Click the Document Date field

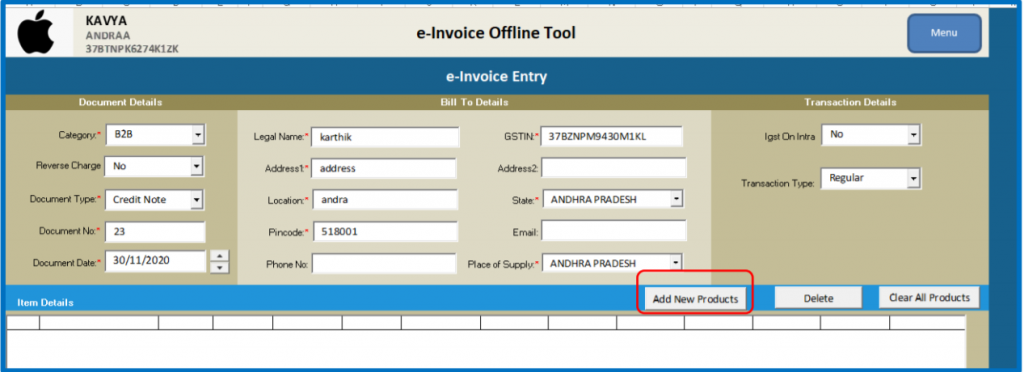(x=155, y=261)
